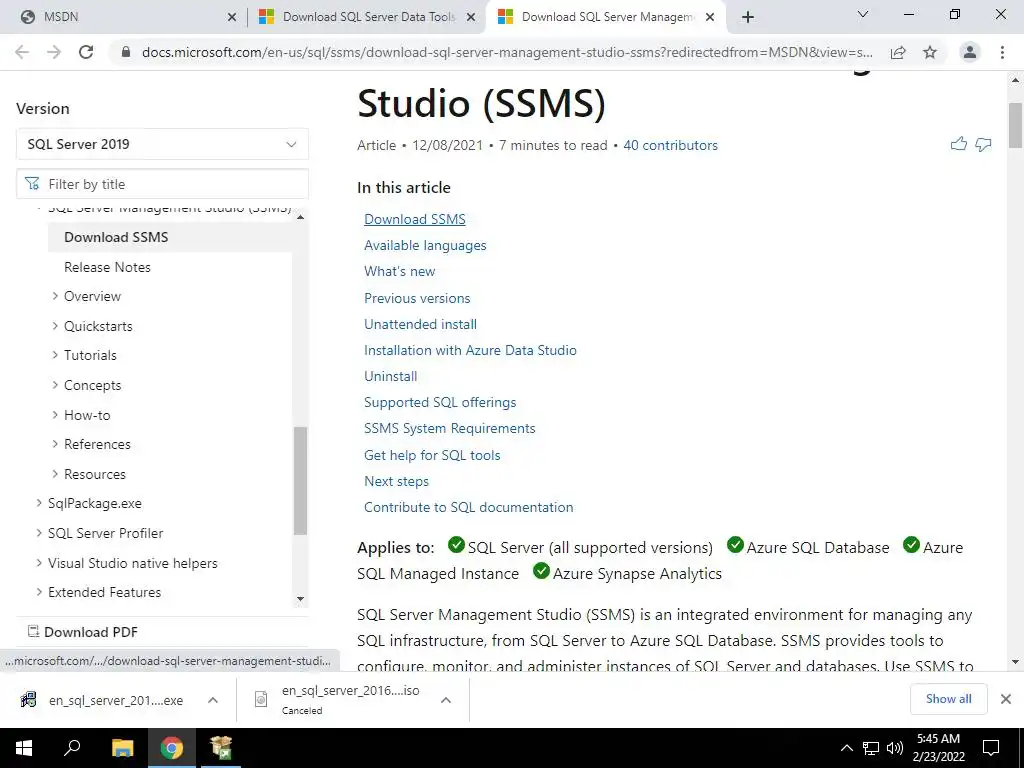Jump to the Download SSMS section link
Screen dimensions: 1024x768
coord(415,219)
